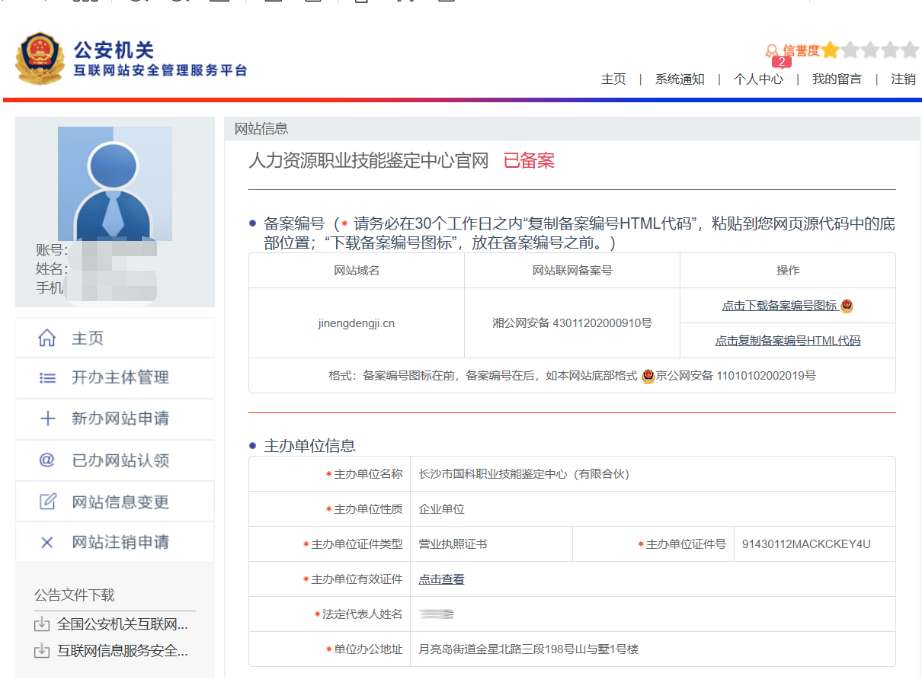This screenshot has width=922, height=678.
Task: Click the edit icon for 网站信息变更
Action: [47, 502]
